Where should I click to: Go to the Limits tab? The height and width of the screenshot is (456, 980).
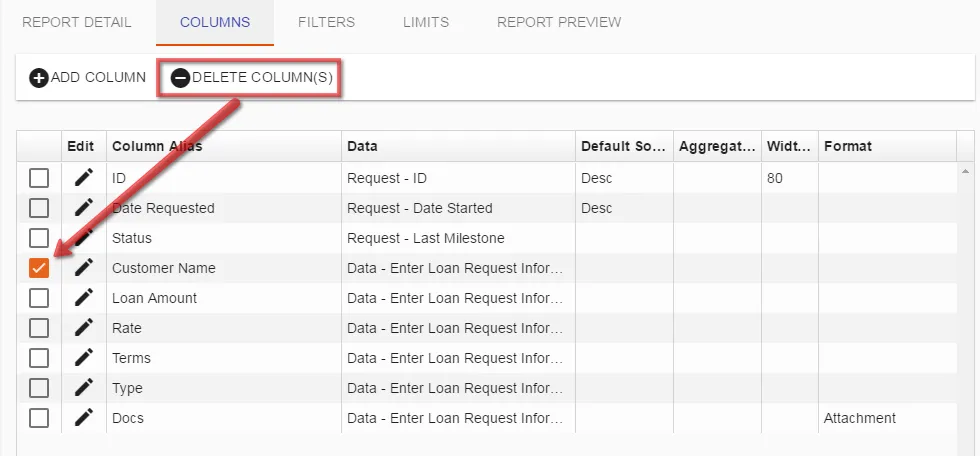[426, 22]
